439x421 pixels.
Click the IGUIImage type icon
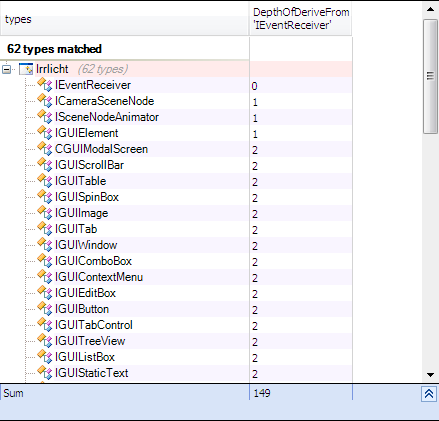pyautogui.click(x=45, y=213)
